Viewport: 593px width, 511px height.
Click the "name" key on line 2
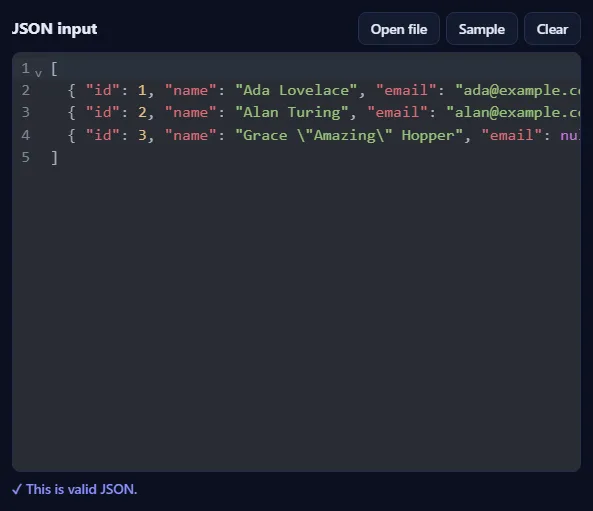(190, 90)
